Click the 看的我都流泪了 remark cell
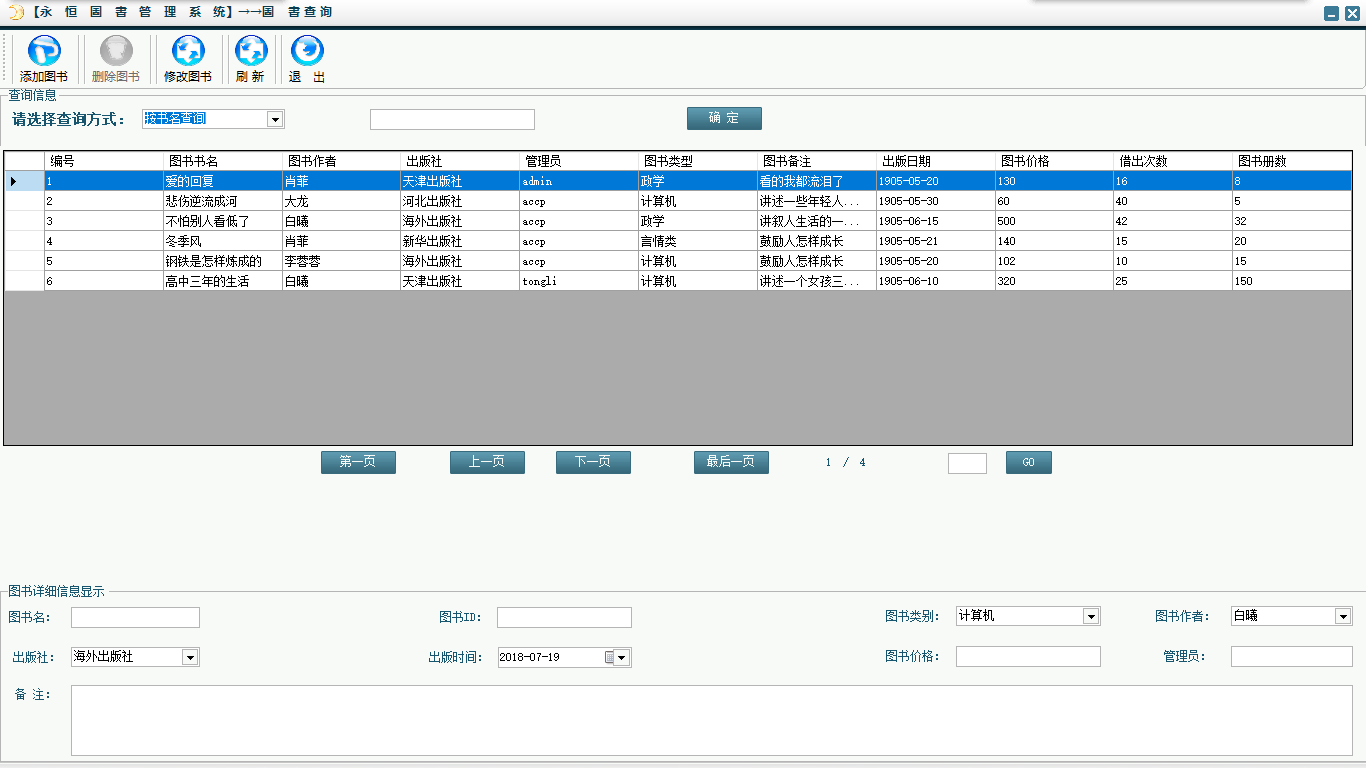The width and height of the screenshot is (1366, 768). (x=818, y=181)
